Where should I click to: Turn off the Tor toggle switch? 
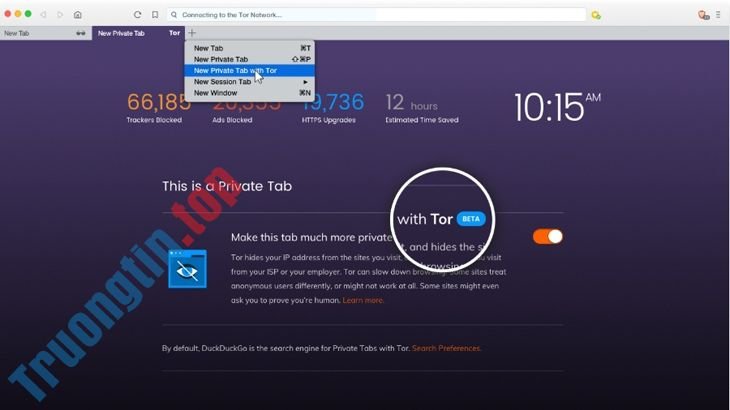548,236
